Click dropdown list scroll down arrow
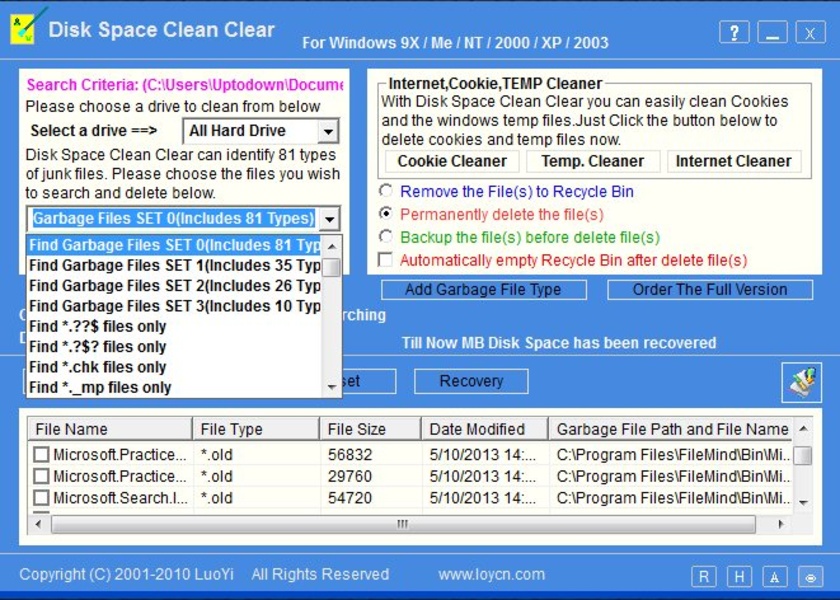840x600 pixels. tap(332, 387)
